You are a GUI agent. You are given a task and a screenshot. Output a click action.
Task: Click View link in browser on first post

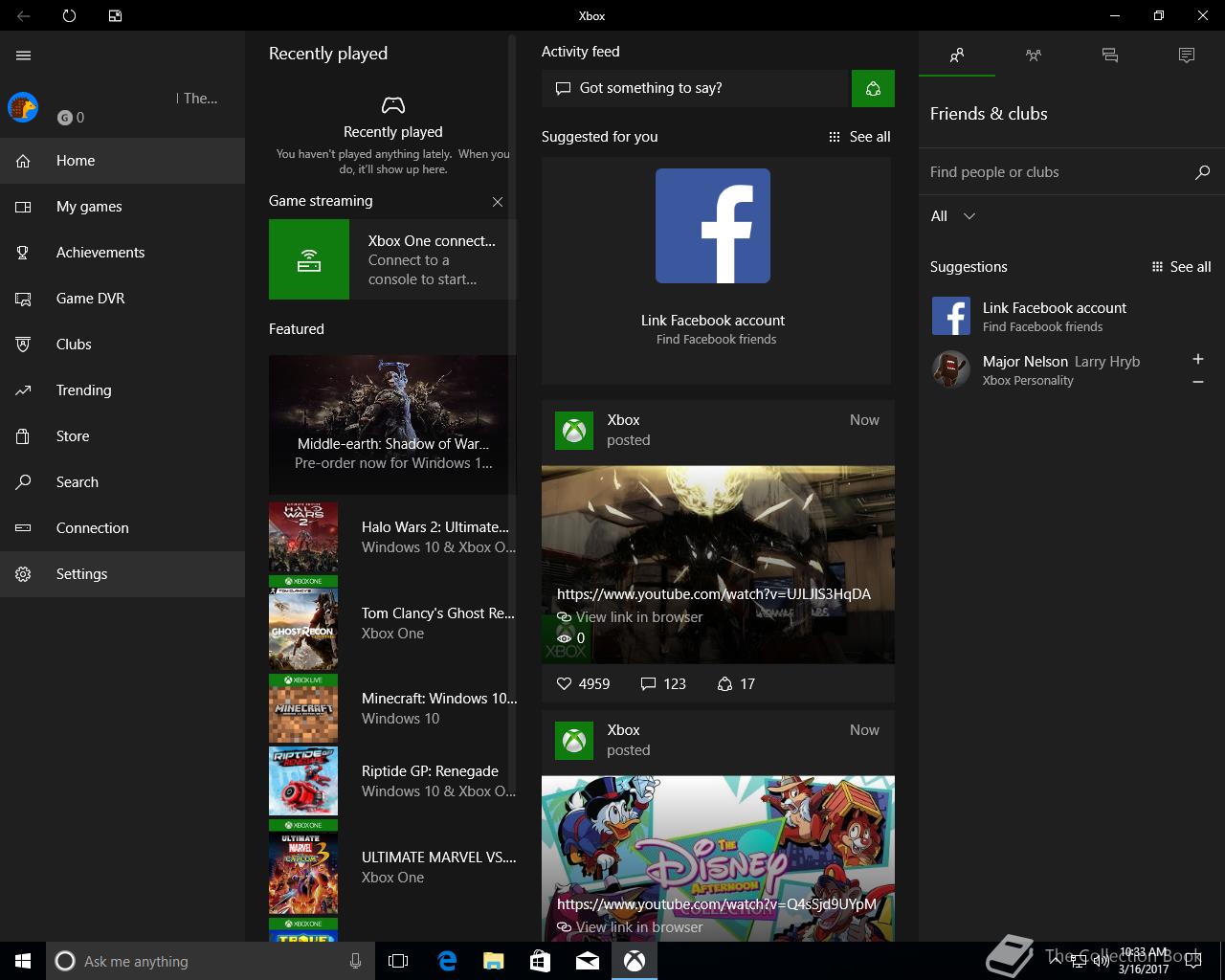click(630, 617)
